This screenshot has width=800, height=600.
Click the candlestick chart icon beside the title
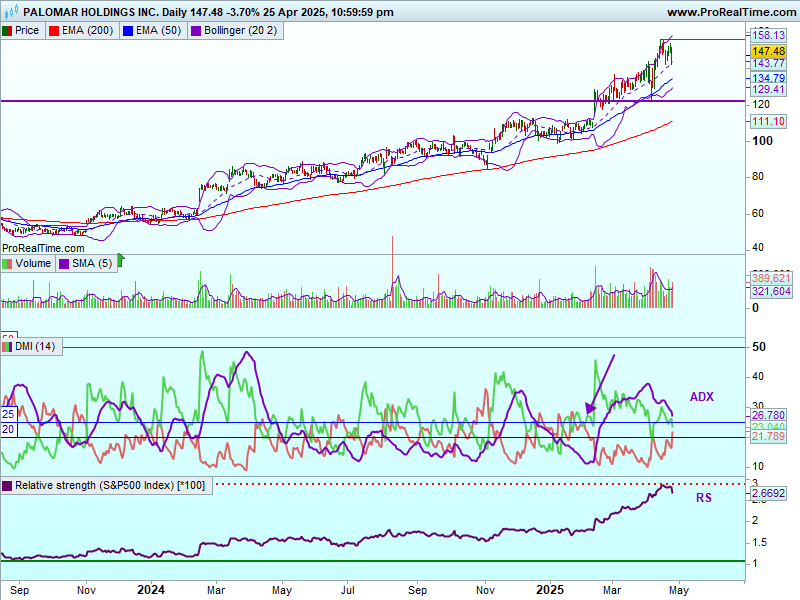(11, 12)
